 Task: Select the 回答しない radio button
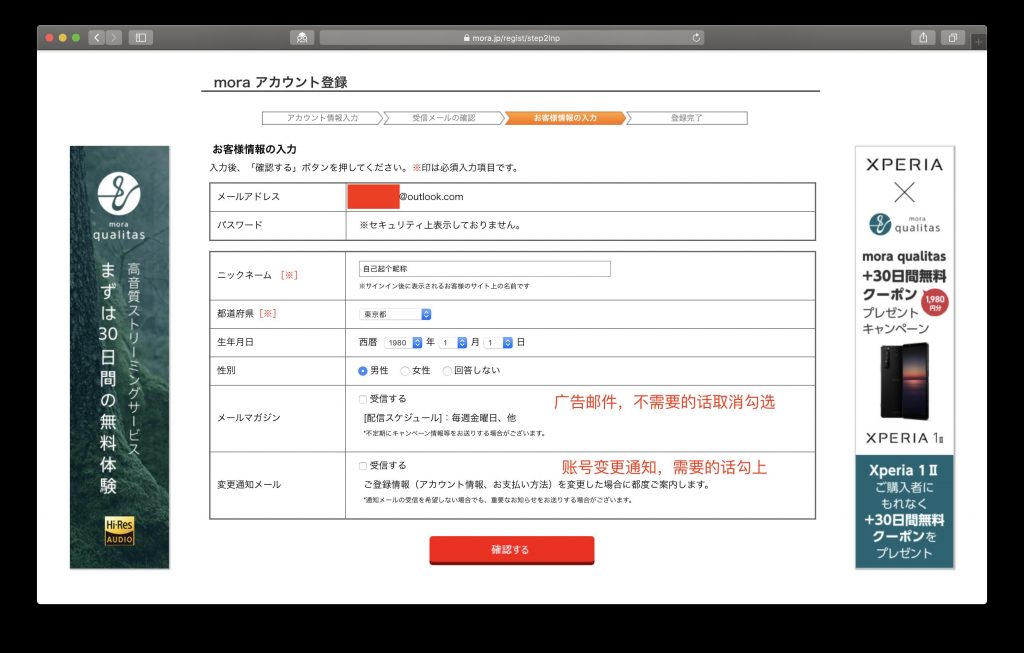[x=447, y=371]
